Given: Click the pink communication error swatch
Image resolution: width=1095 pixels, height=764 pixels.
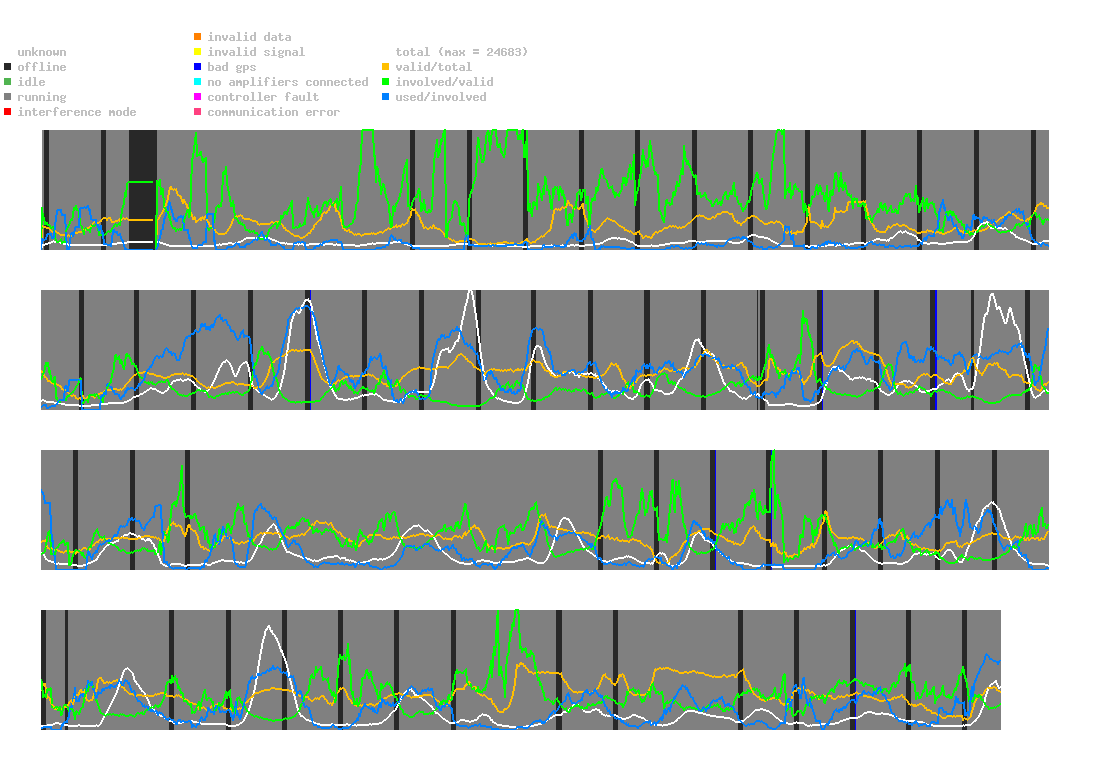Looking at the screenshot, I should pos(198,112).
